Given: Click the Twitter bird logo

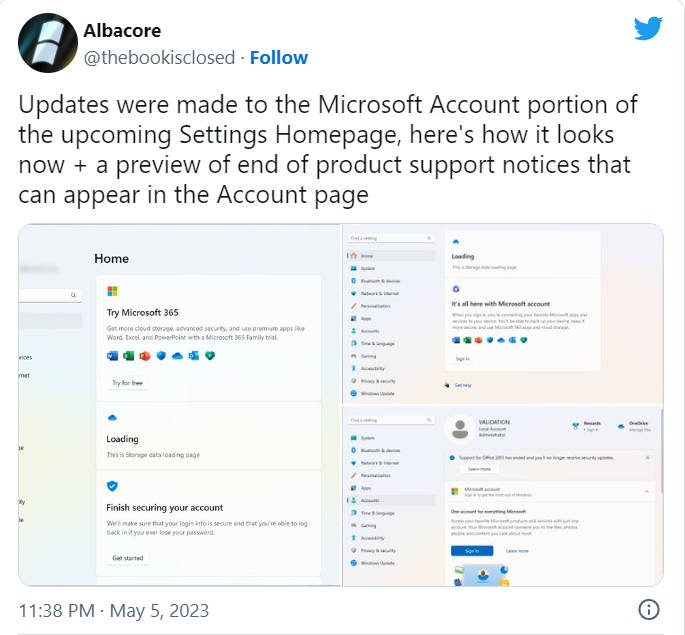Looking at the screenshot, I should coord(648,28).
